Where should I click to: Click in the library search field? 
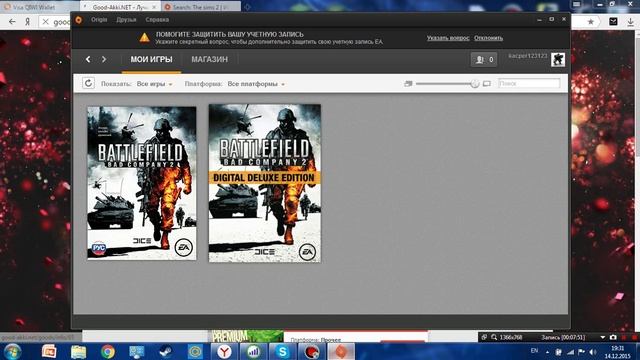(x=529, y=83)
